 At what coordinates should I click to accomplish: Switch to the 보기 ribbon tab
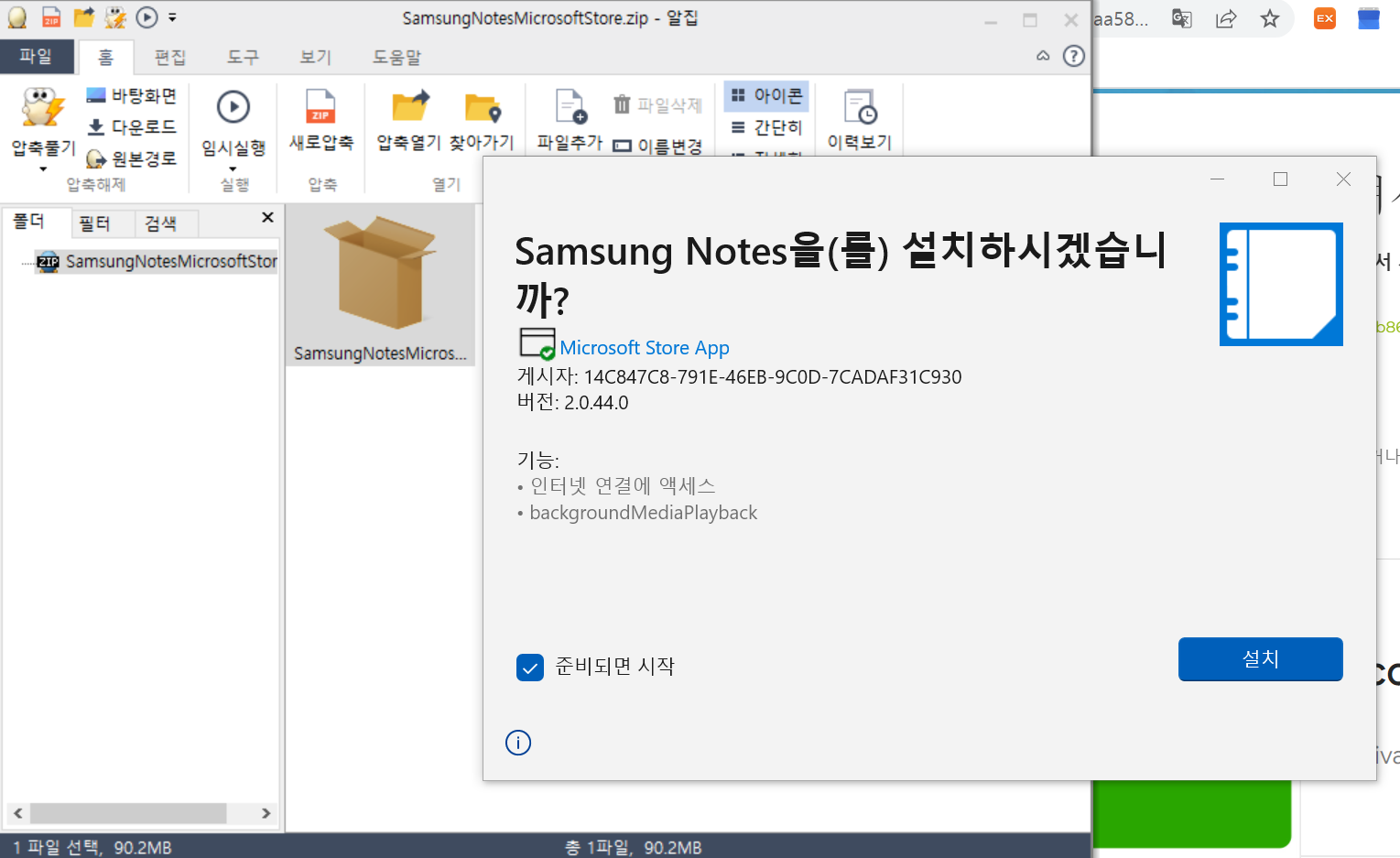pos(316,57)
